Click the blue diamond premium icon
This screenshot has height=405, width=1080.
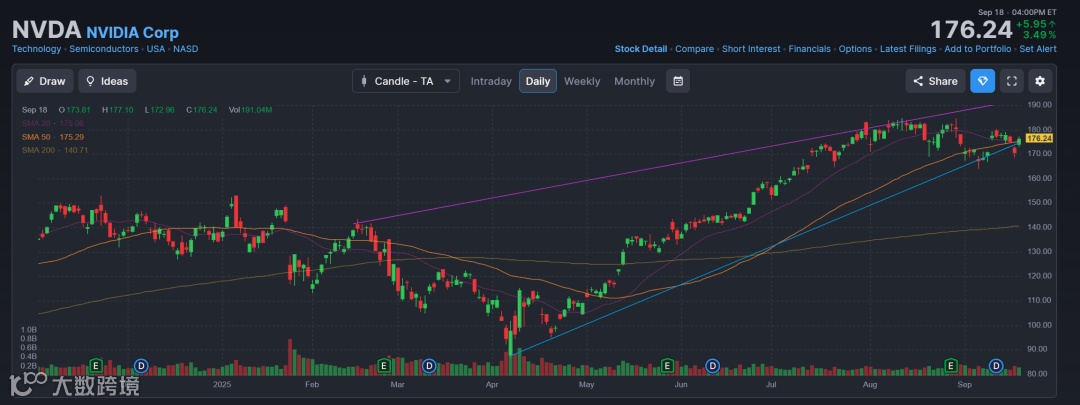point(982,81)
